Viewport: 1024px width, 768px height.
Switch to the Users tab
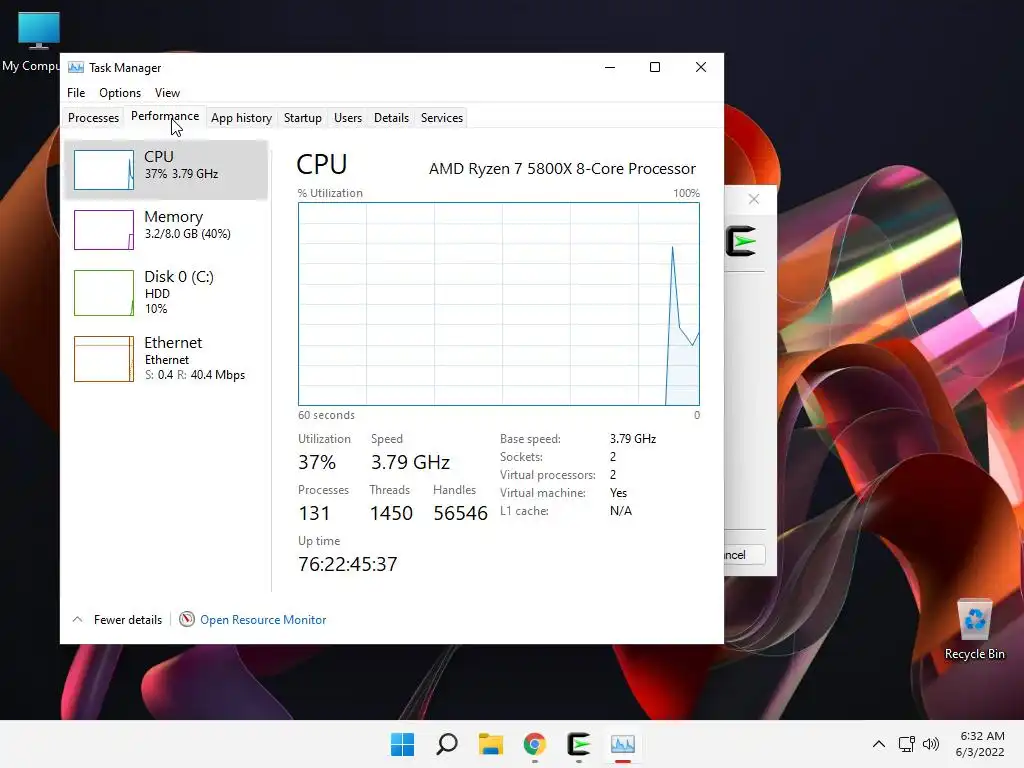pos(347,118)
